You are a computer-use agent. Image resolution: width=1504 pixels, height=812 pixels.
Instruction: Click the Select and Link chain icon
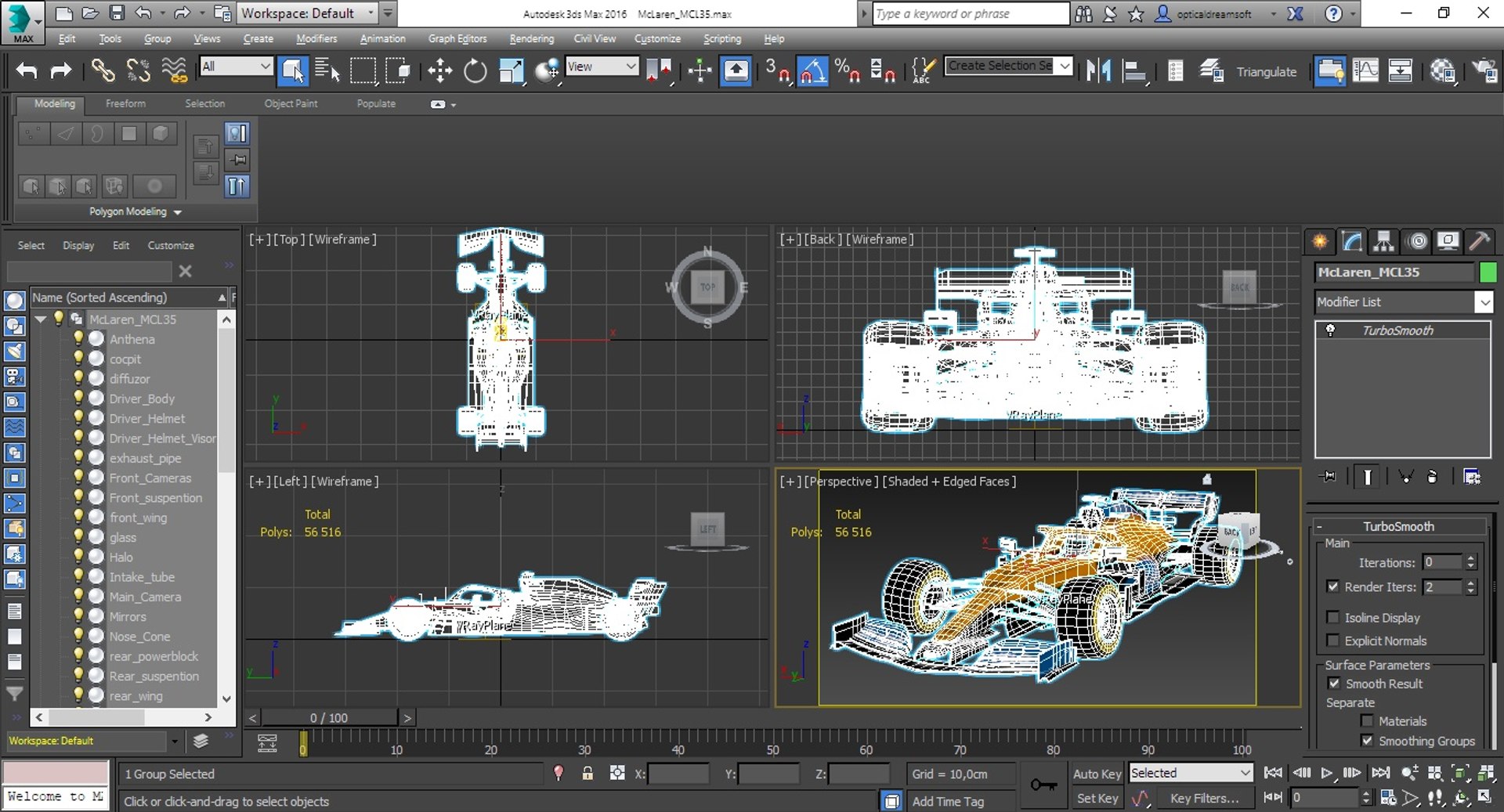(x=103, y=70)
